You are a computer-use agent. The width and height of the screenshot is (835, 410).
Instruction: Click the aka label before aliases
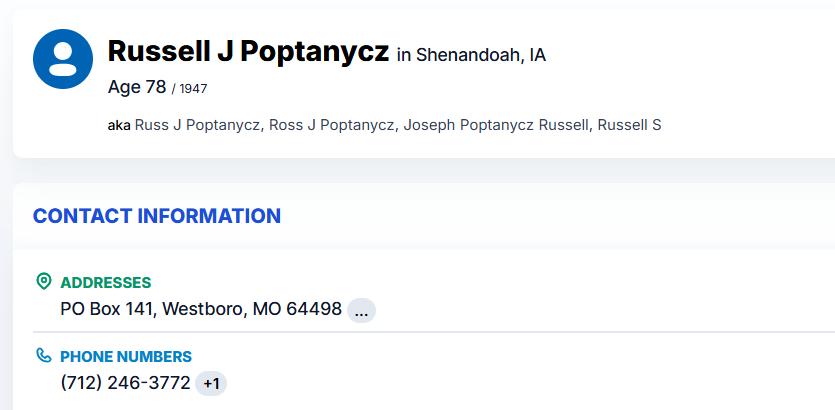click(x=119, y=126)
